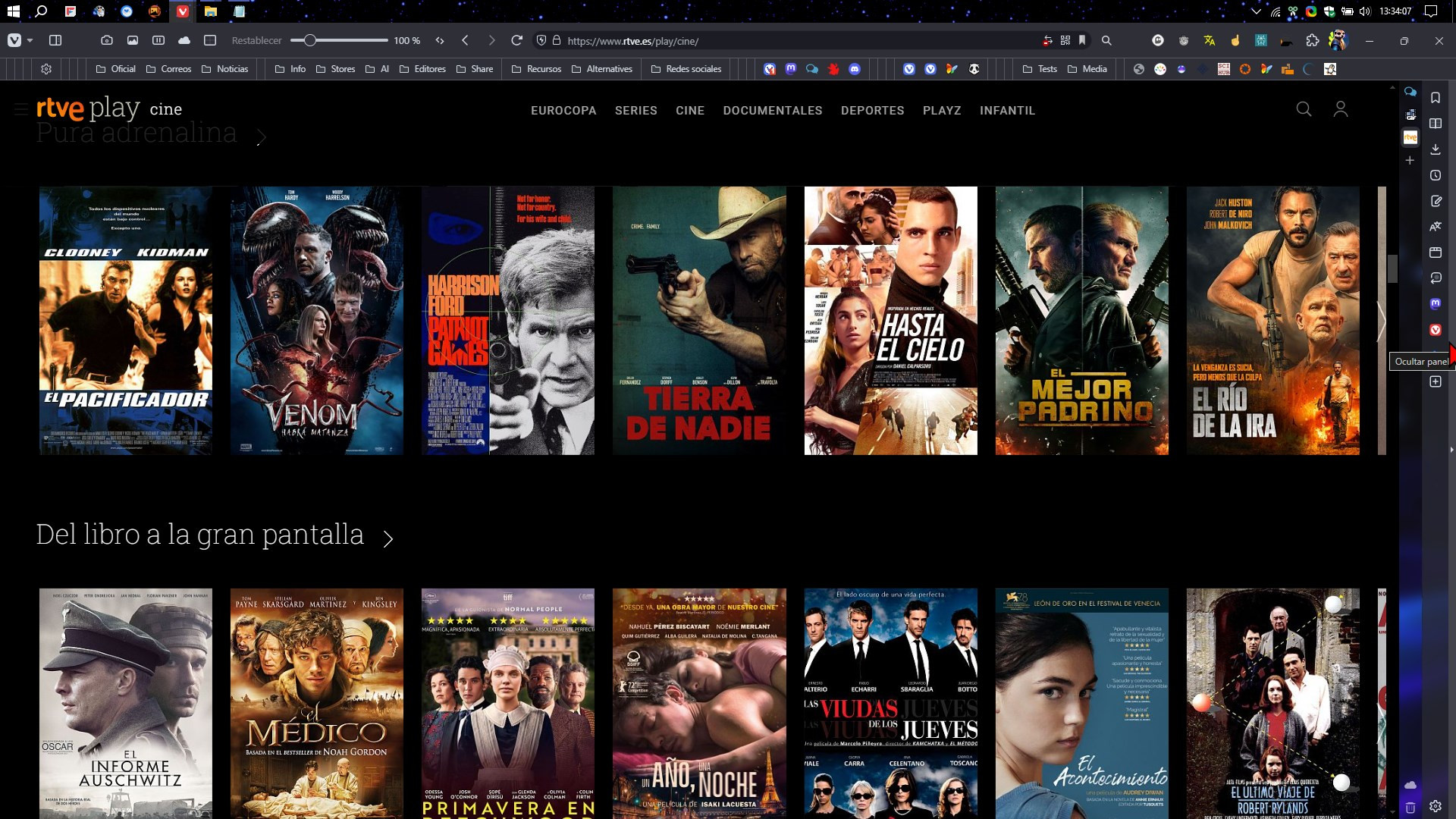Image resolution: width=1456 pixels, height=819 pixels.
Task: Toggle the panel view icon beside Vivaldi menu
Action: [x=55, y=40]
